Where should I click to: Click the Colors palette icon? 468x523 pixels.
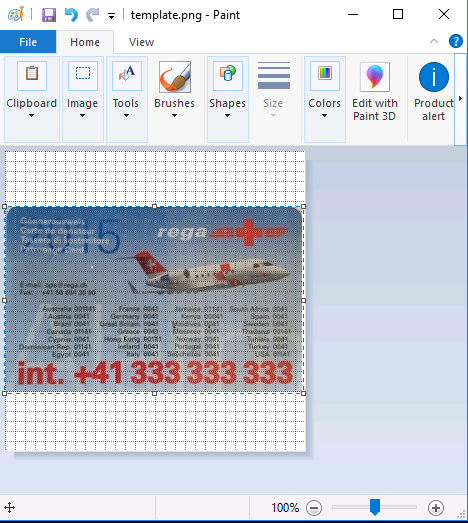pos(325,75)
